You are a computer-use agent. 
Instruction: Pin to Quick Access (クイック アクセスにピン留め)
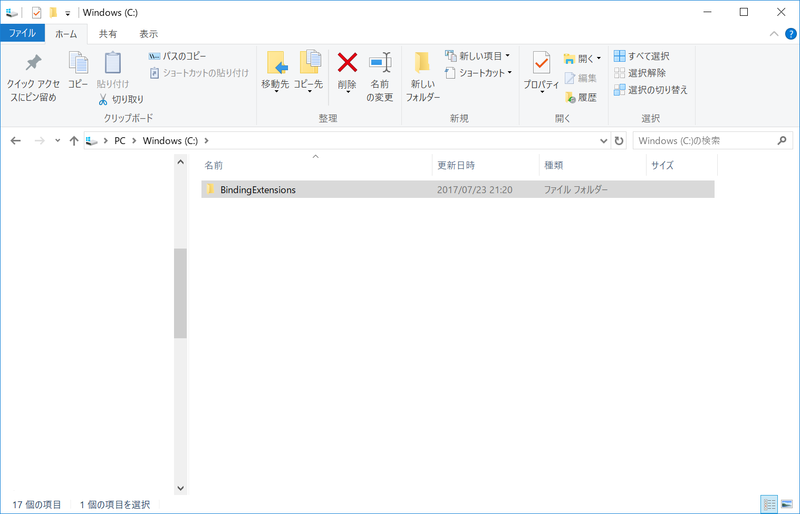click(33, 77)
